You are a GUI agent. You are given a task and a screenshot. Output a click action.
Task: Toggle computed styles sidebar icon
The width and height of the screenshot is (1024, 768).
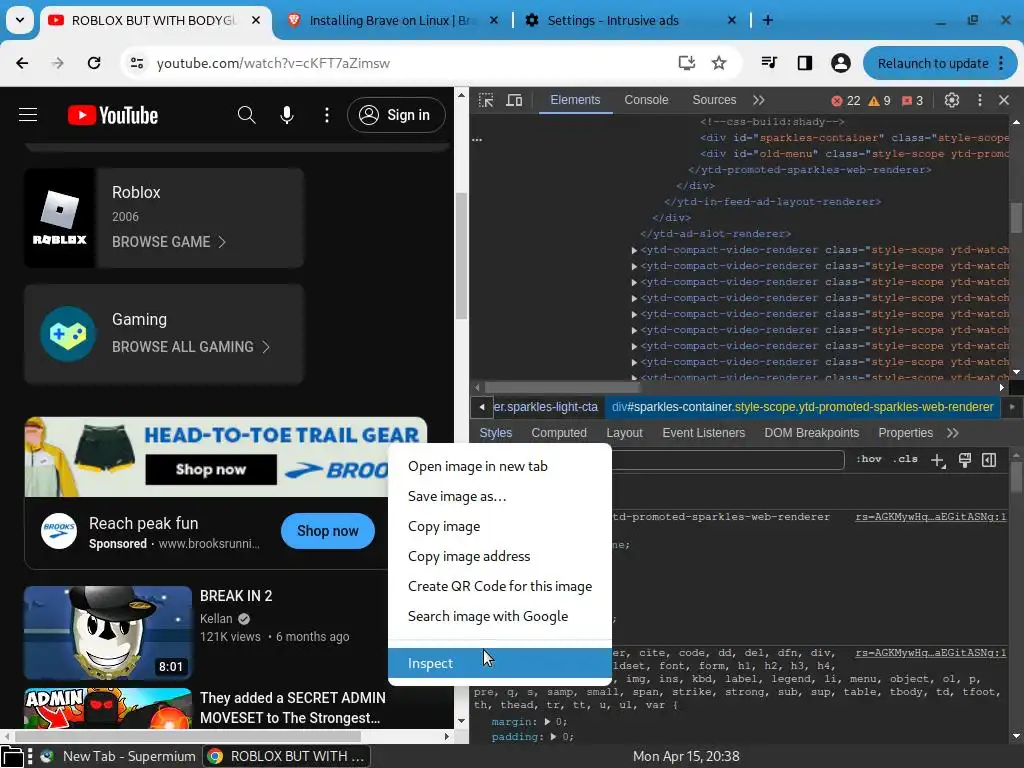coord(989,460)
